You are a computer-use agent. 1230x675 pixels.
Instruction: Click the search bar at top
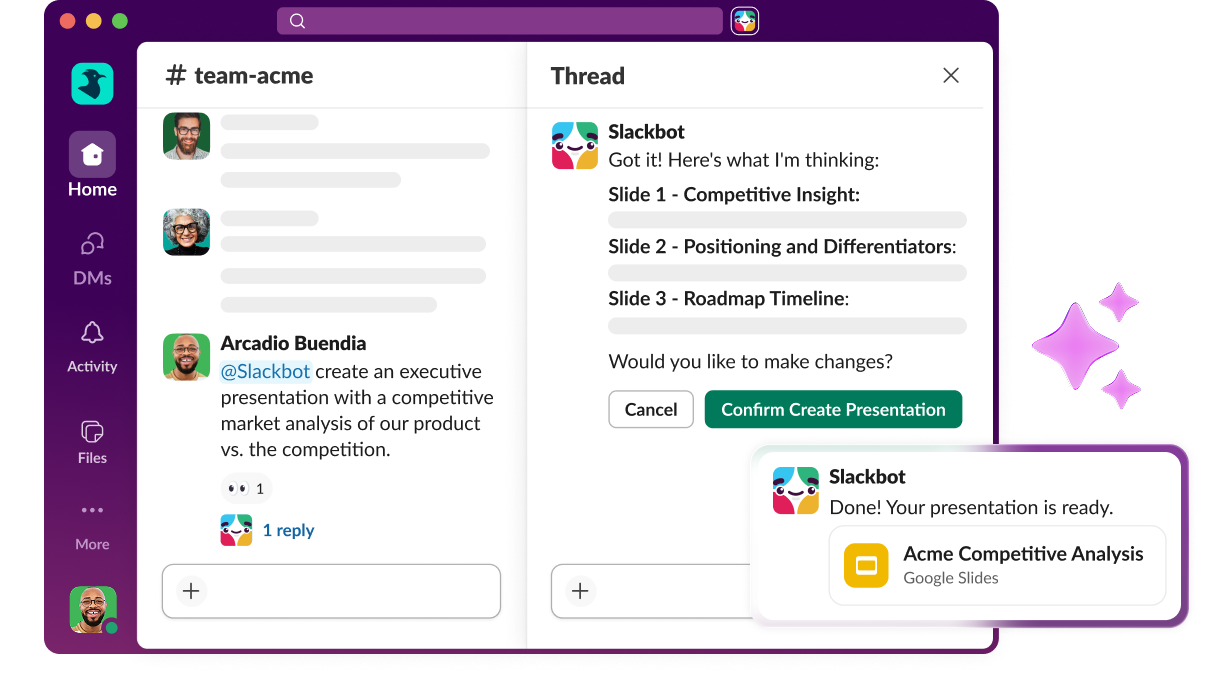tap(499, 21)
